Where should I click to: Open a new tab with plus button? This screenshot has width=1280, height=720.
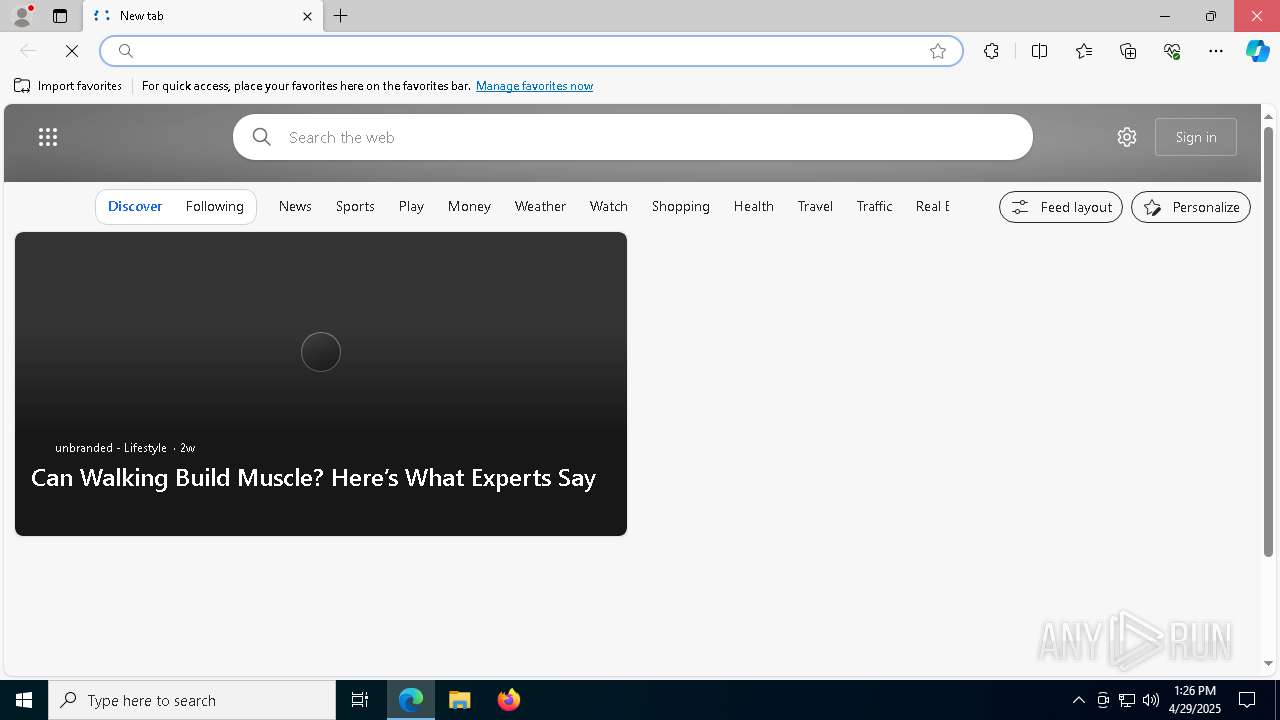click(x=341, y=16)
